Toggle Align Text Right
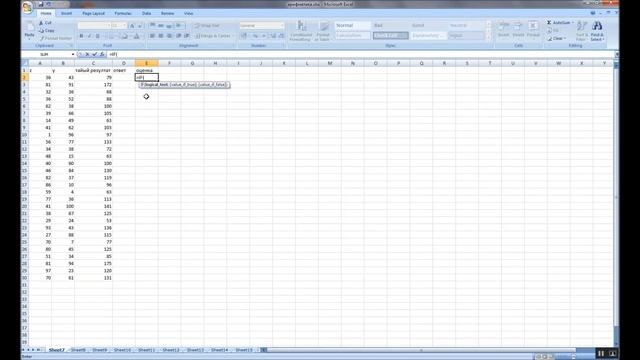The height and width of the screenshot is (360, 640). pyautogui.click(x=169, y=36)
